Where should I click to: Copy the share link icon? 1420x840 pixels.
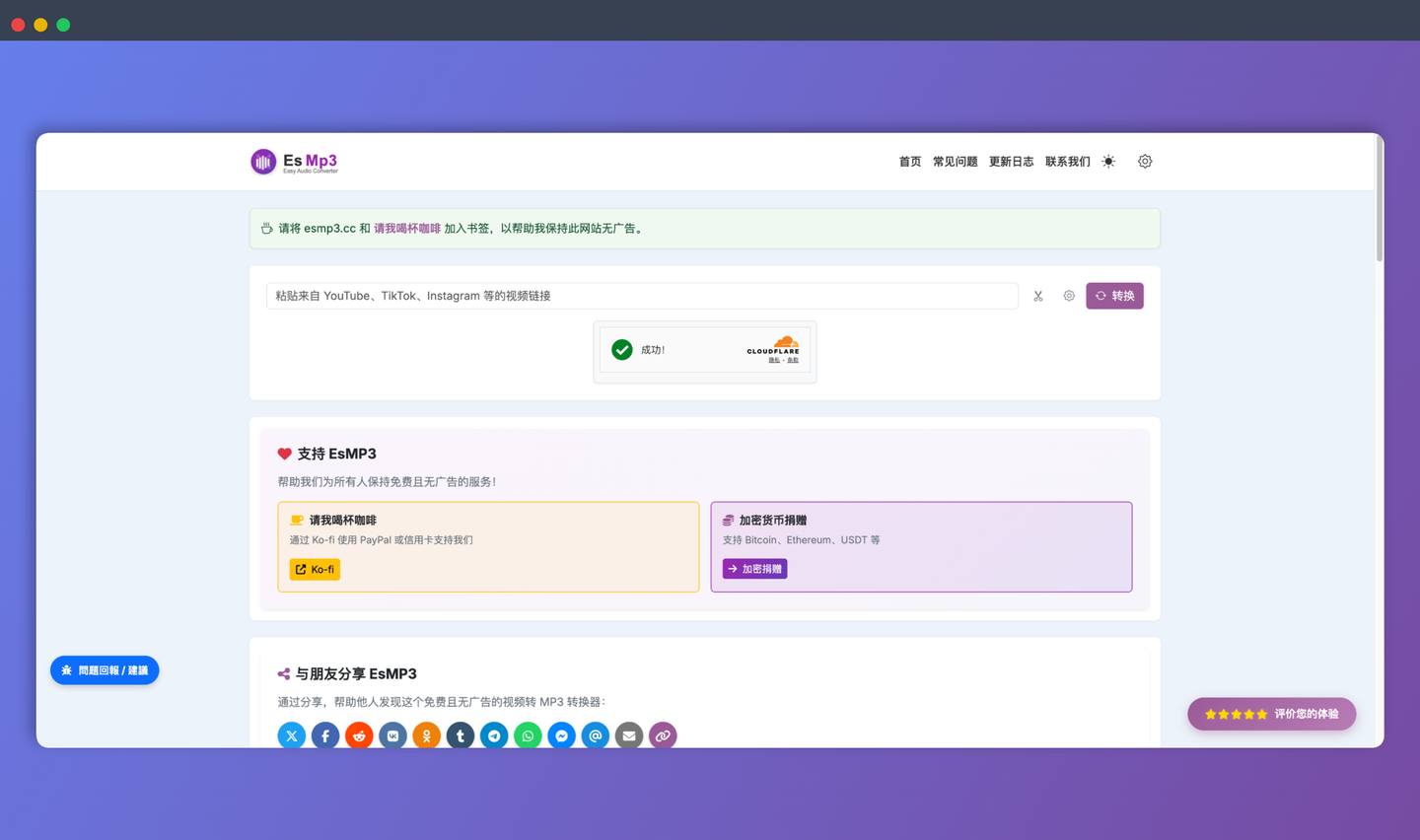tap(662, 735)
